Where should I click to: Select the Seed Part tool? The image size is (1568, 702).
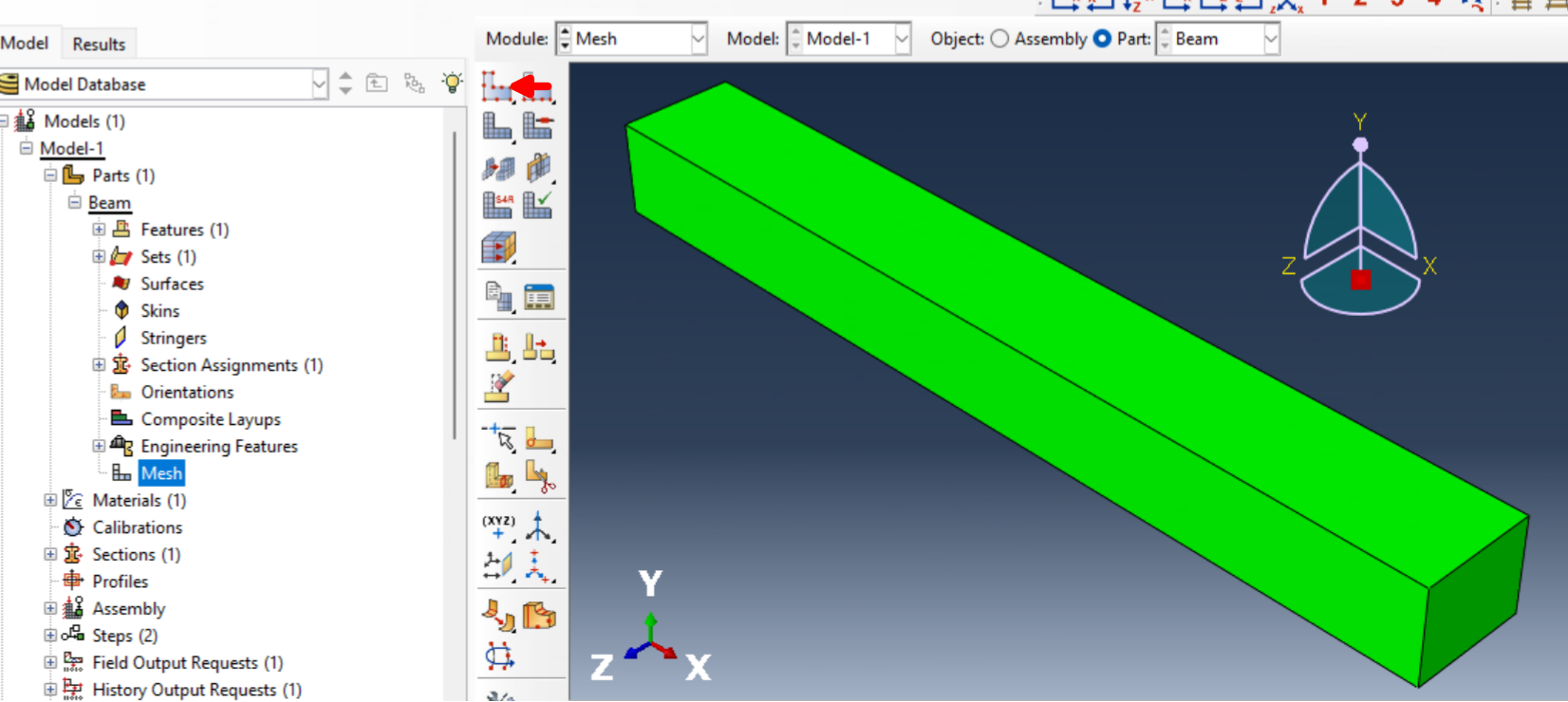pos(495,86)
